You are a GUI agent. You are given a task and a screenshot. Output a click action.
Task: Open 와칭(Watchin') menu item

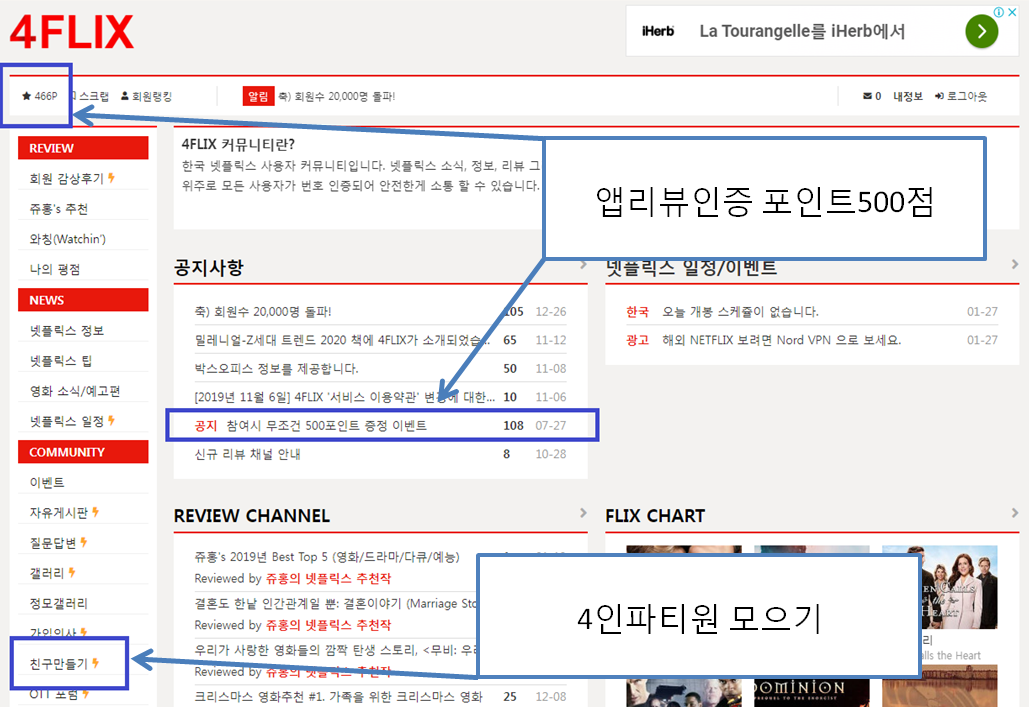tap(68, 239)
